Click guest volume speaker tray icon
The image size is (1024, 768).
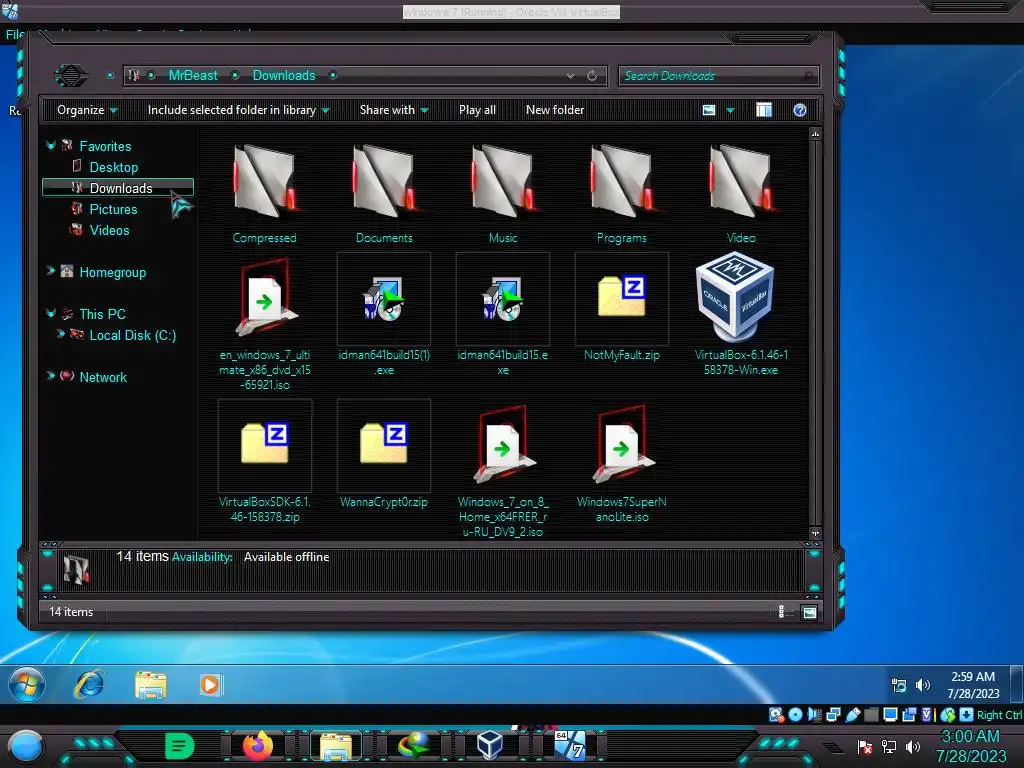pos(922,685)
